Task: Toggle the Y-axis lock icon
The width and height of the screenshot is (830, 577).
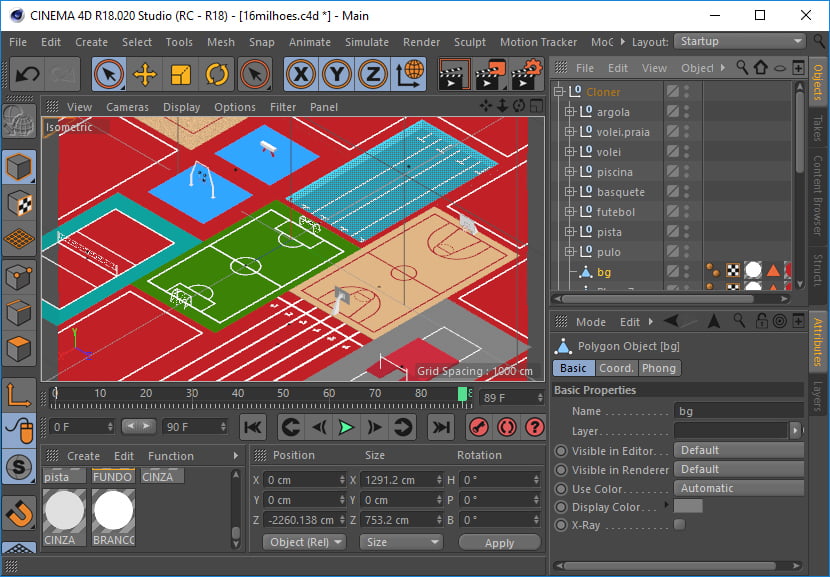Action: click(337, 74)
